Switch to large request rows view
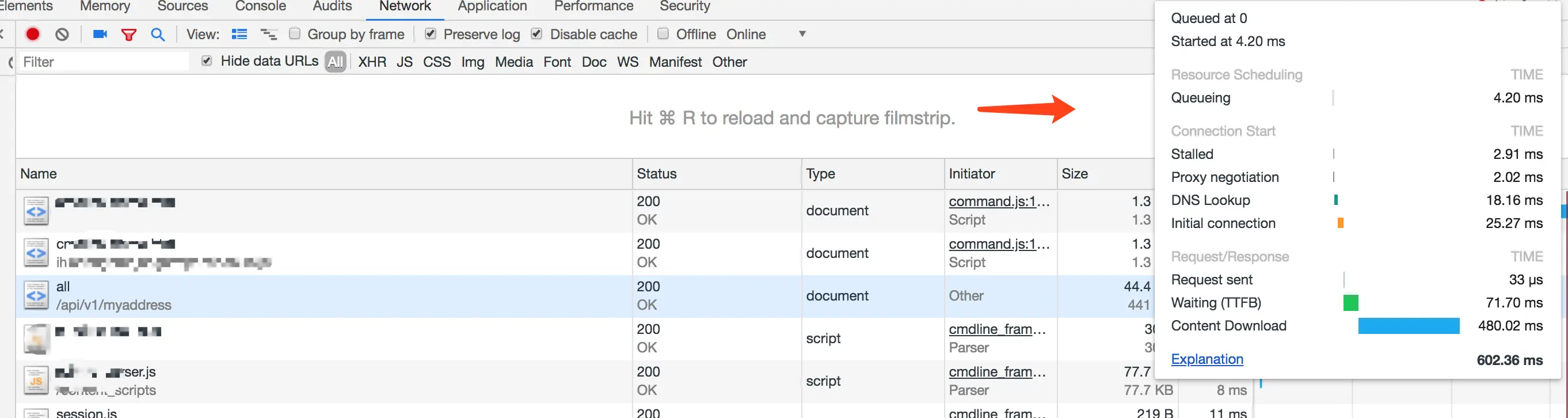This screenshot has width=1568, height=418. click(240, 34)
